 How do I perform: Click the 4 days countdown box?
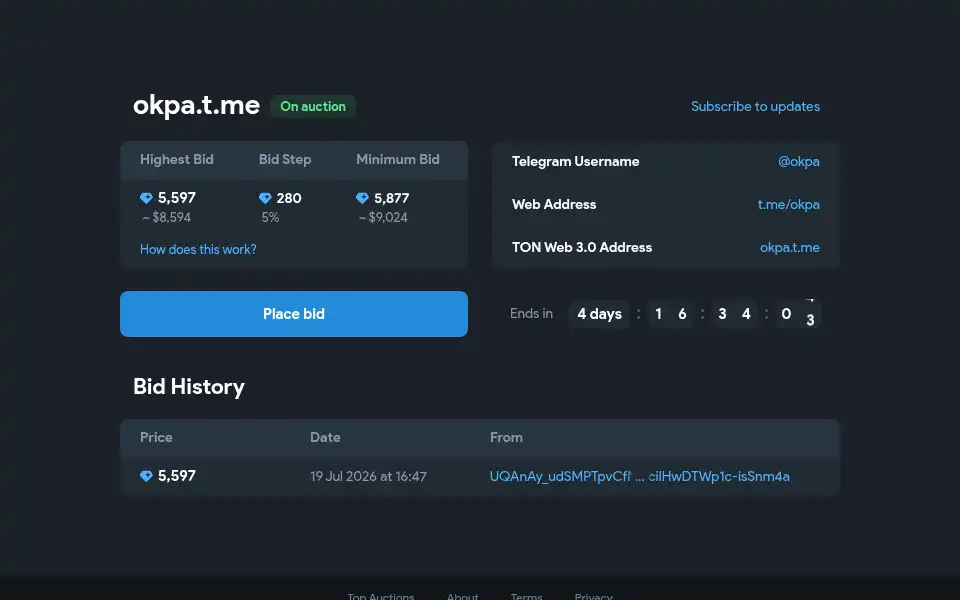click(599, 313)
